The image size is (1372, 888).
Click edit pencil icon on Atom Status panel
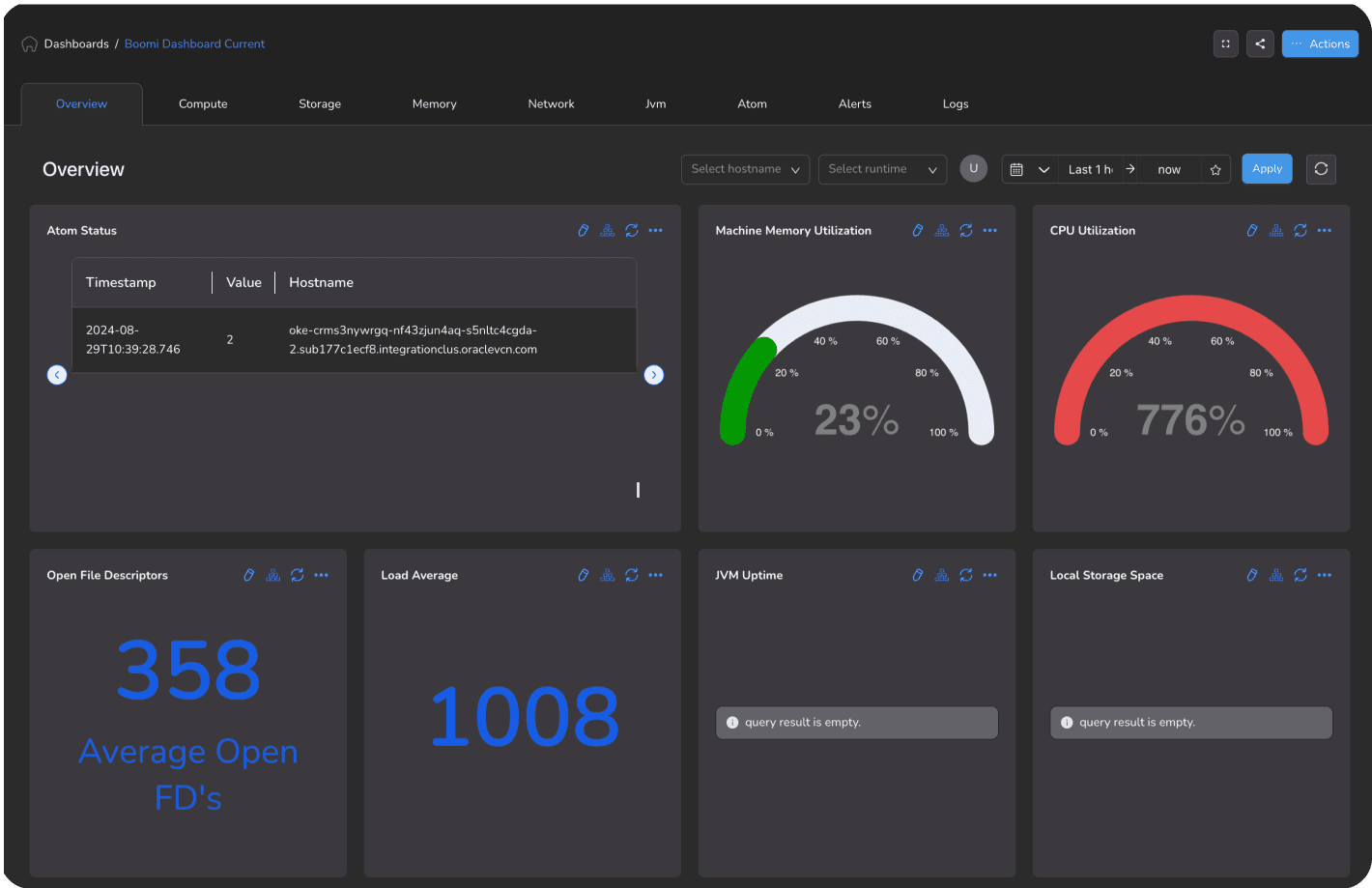pyautogui.click(x=584, y=230)
